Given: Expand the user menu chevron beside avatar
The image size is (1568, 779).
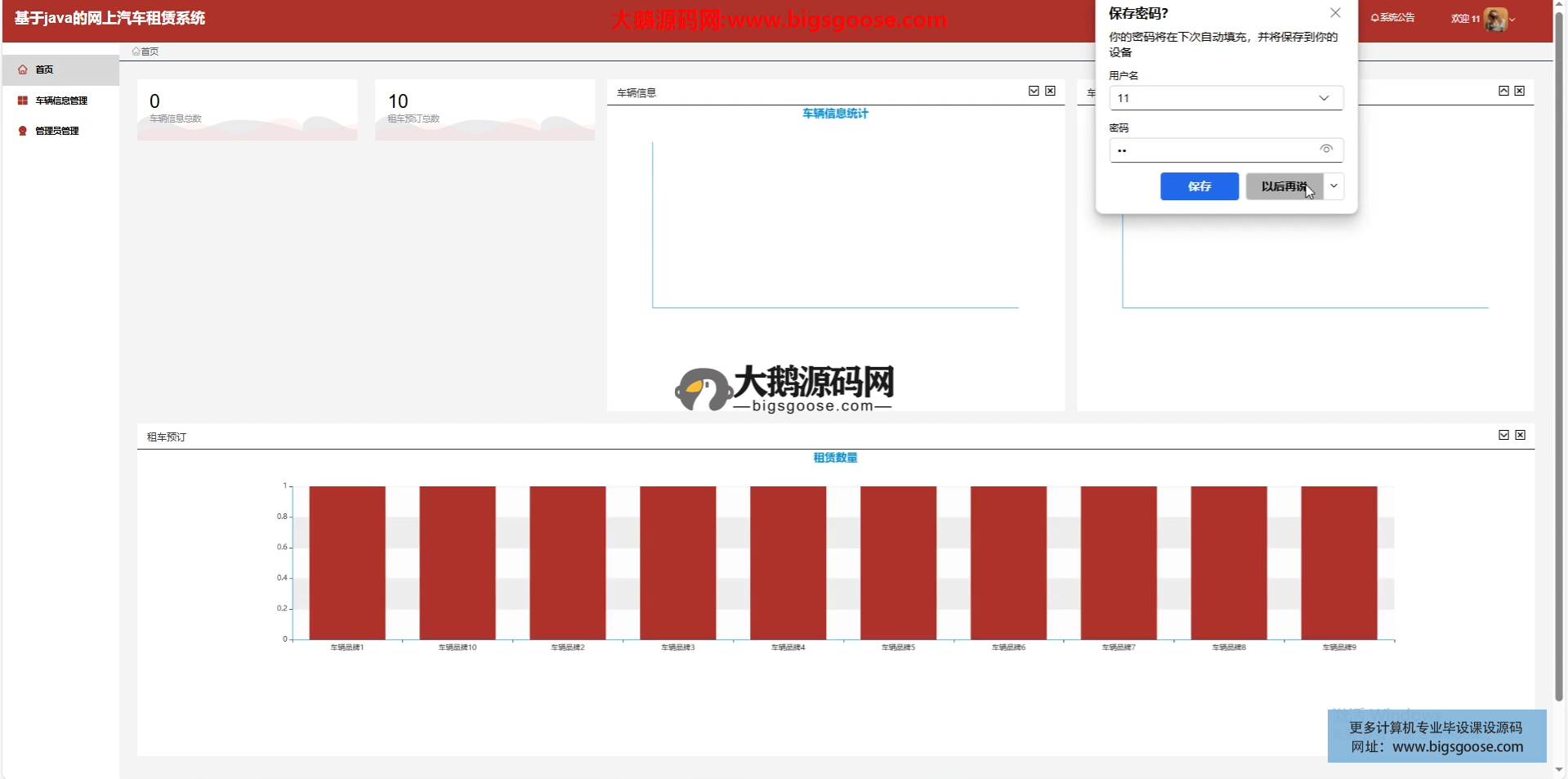Looking at the screenshot, I should [1512, 20].
